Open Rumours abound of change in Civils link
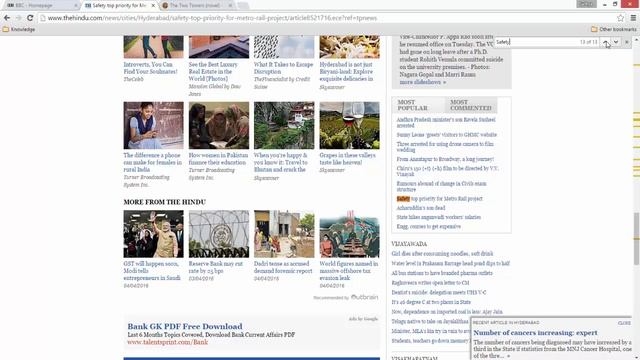640x360 pixels. (x=442, y=187)
